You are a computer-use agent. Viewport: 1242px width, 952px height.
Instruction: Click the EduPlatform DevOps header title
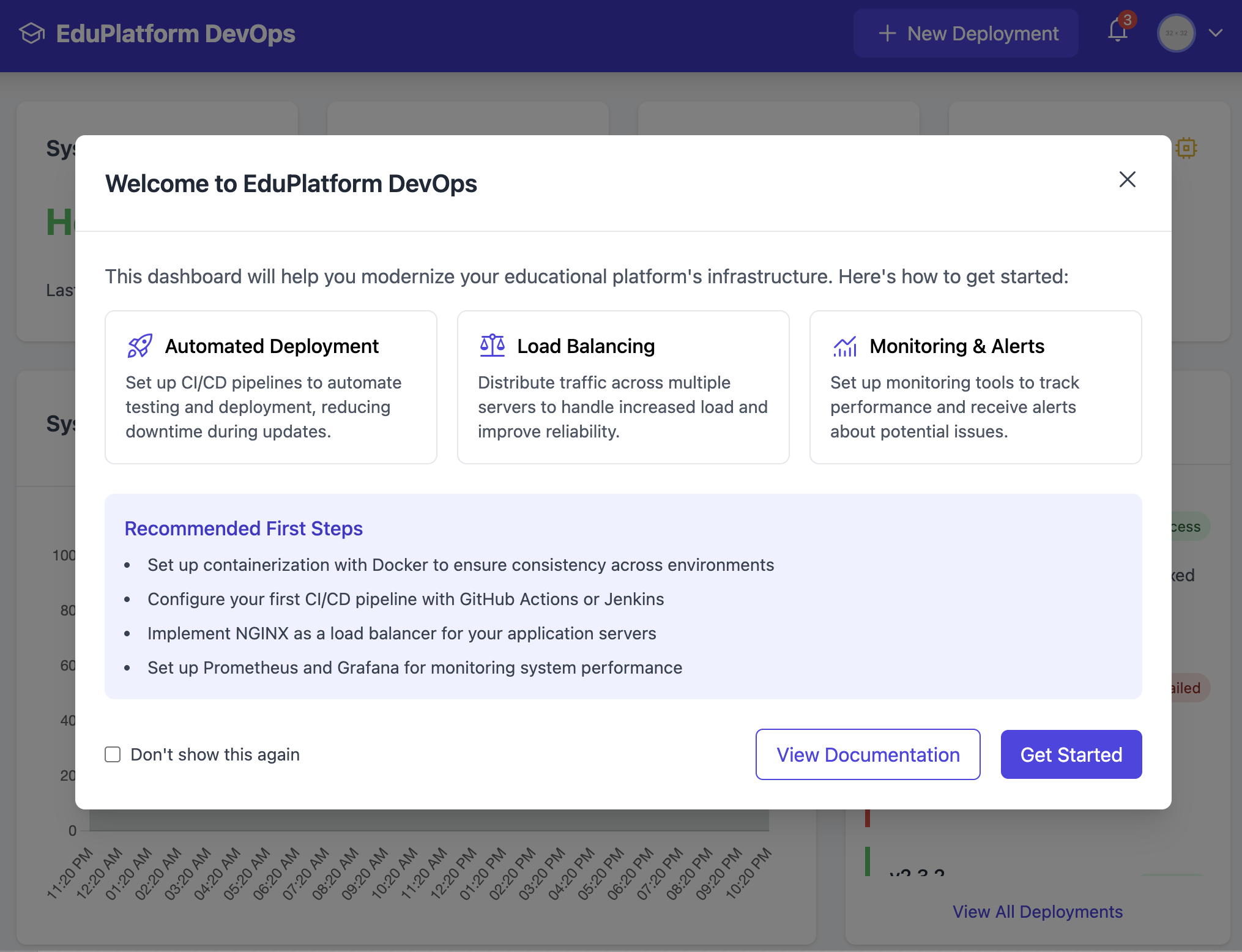[x=176, y=34]
